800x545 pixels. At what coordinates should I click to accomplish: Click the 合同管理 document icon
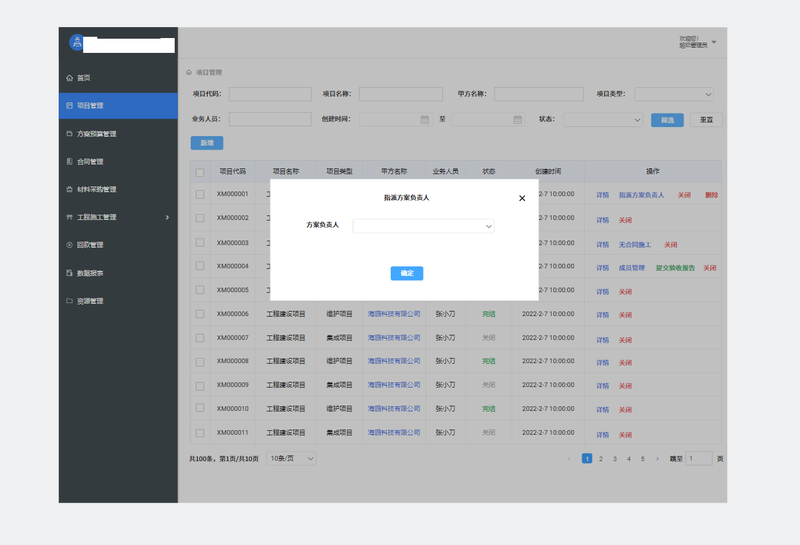(x=69, y=162)
